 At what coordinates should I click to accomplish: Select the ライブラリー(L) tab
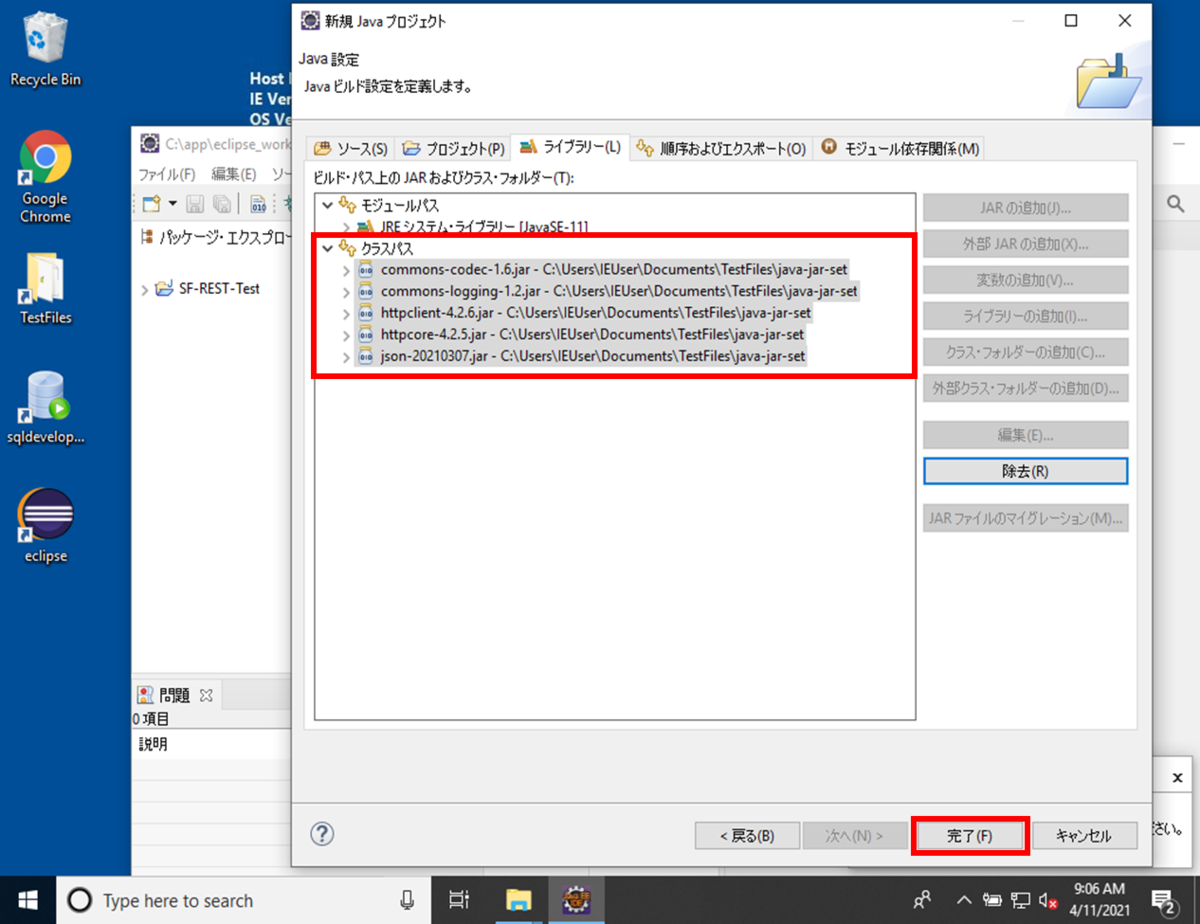click(570, 147)
